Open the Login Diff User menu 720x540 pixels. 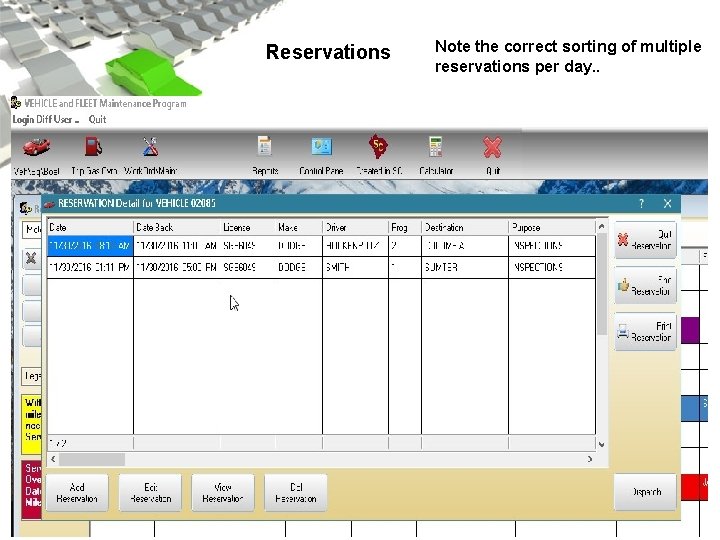click(x=45, y=119)
